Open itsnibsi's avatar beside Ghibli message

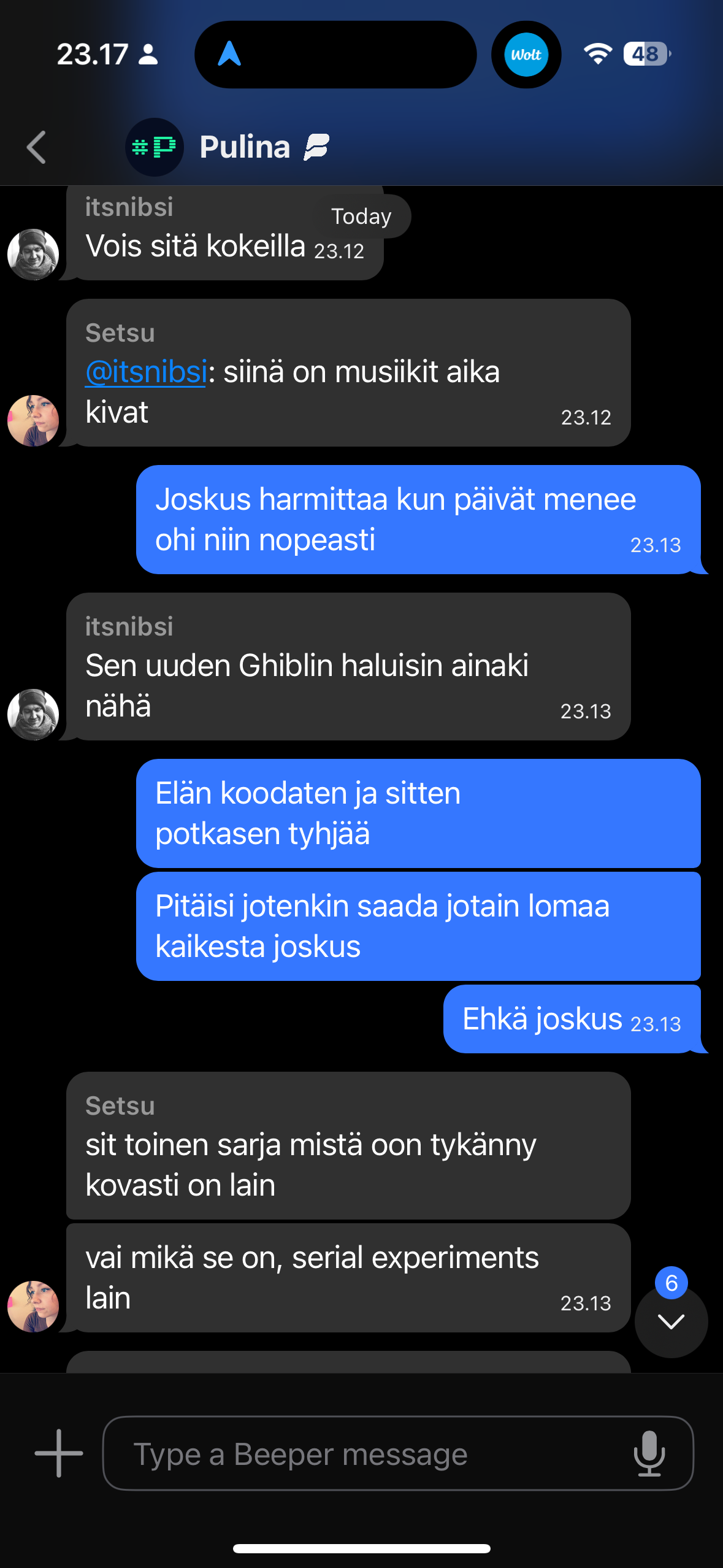(x=33, y=714)
